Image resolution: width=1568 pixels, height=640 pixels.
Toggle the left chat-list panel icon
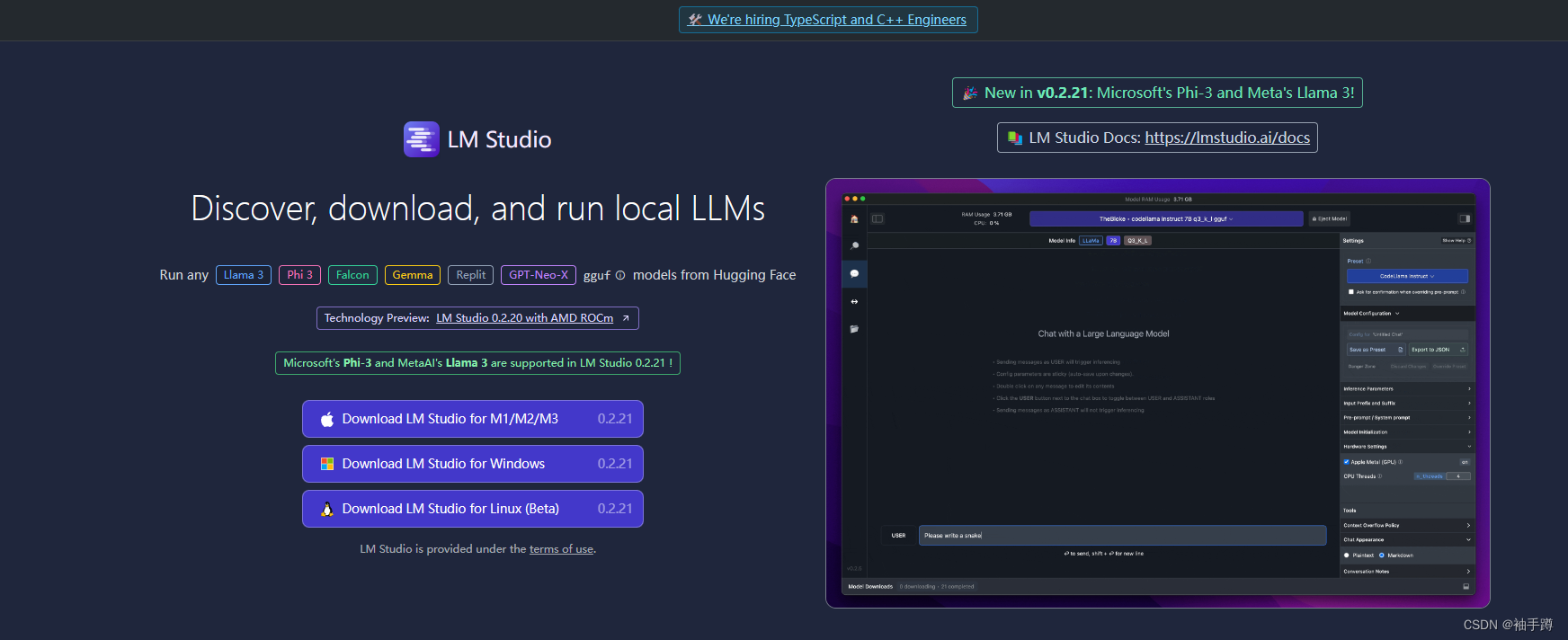point(878,218)
